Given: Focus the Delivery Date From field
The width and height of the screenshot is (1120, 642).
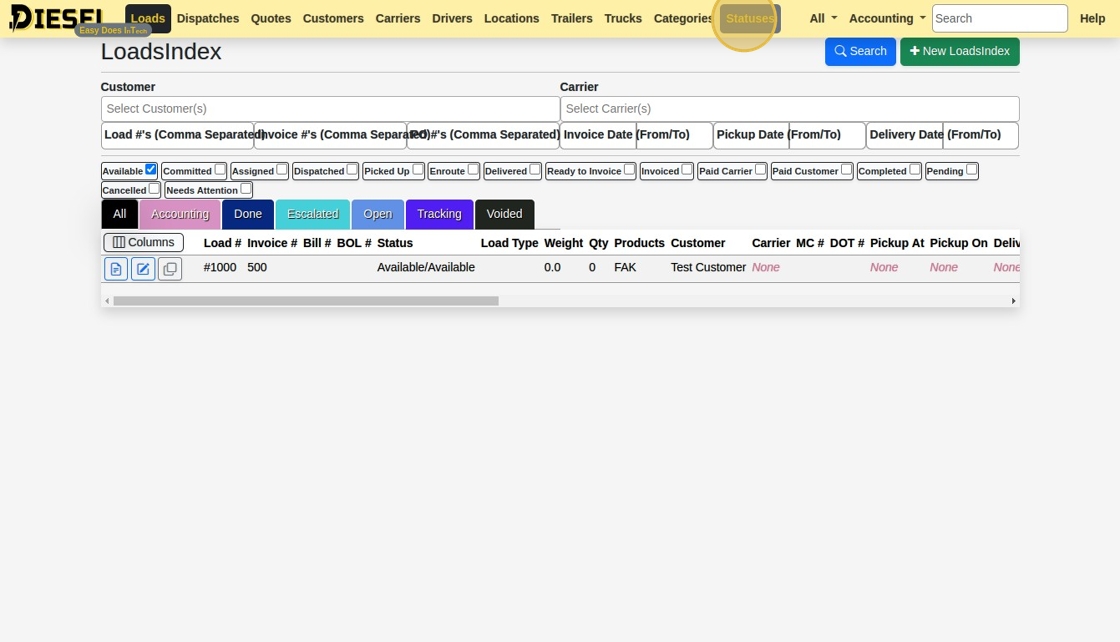Looking at the screenshot, I should 904,135.
